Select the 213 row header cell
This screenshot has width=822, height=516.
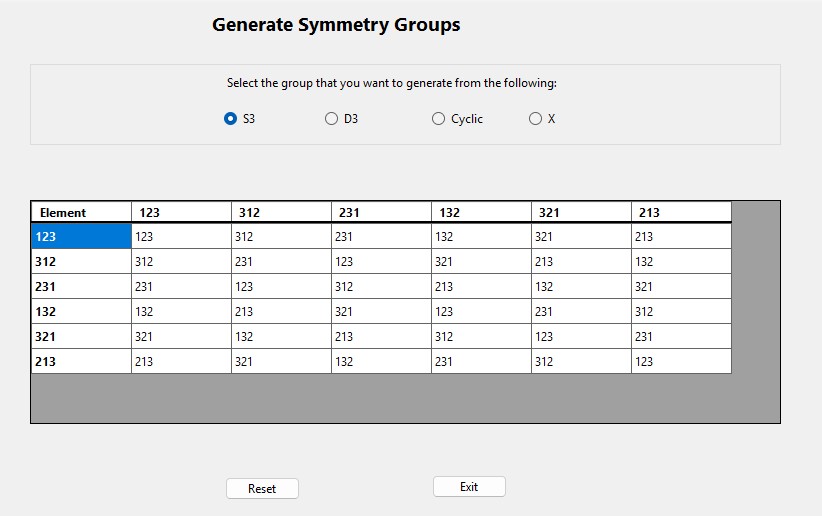(x=81, y=361)
